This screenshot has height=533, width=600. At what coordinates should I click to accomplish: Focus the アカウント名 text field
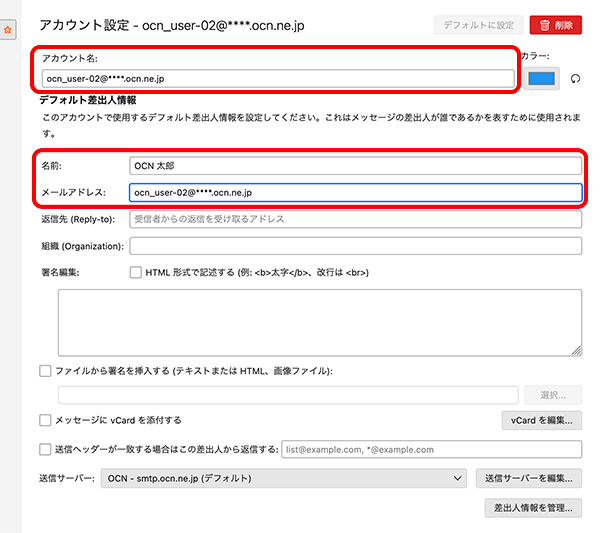[278, 79]
